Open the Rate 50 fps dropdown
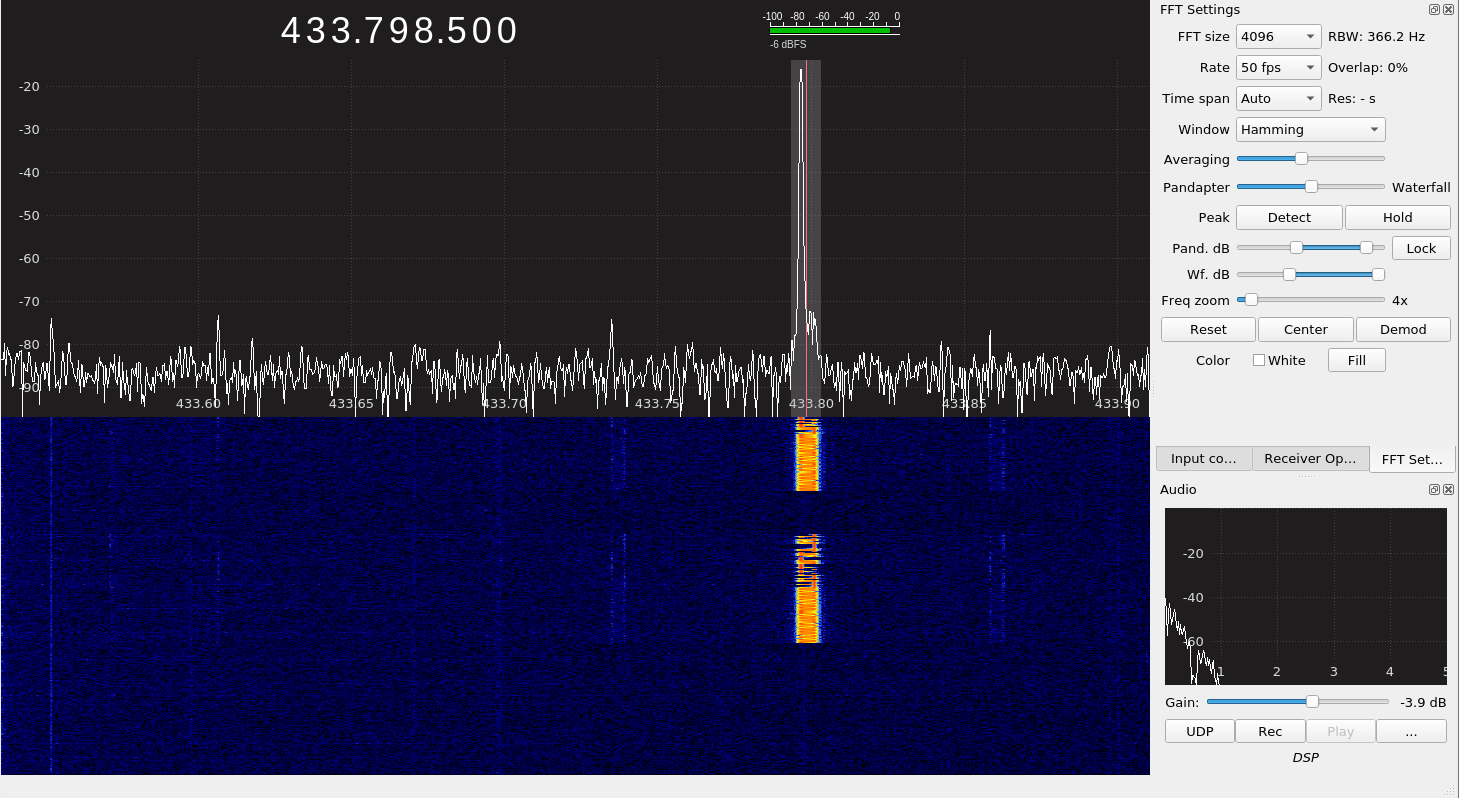Image resolution: width=1459 pixels, height=798 pixels. tap(1279, 67)
